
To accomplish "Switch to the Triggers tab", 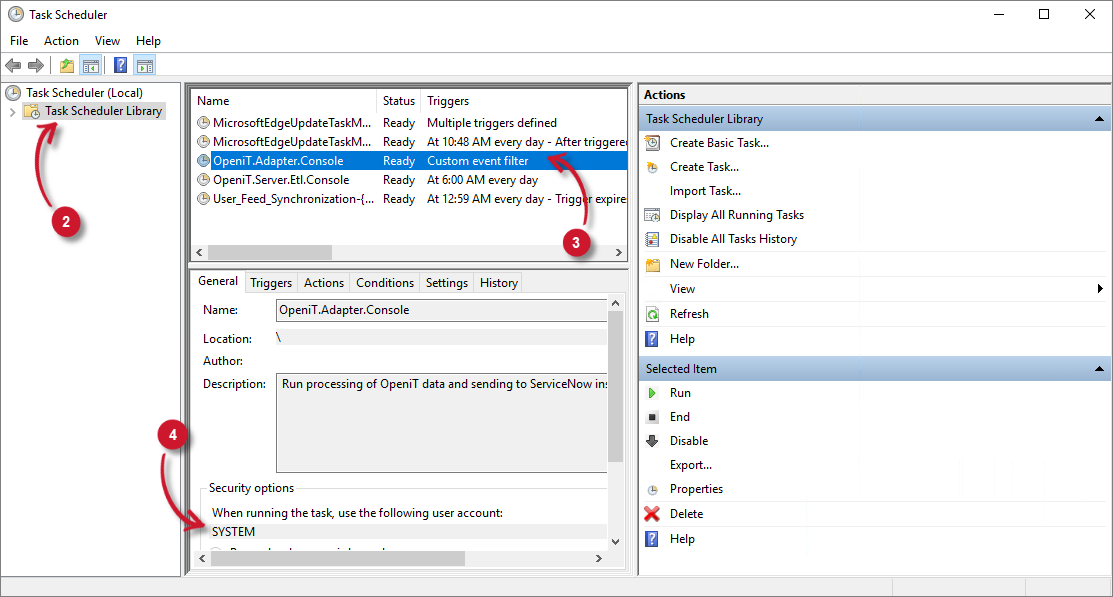I will pyautogui.click(x=270, y=282).
